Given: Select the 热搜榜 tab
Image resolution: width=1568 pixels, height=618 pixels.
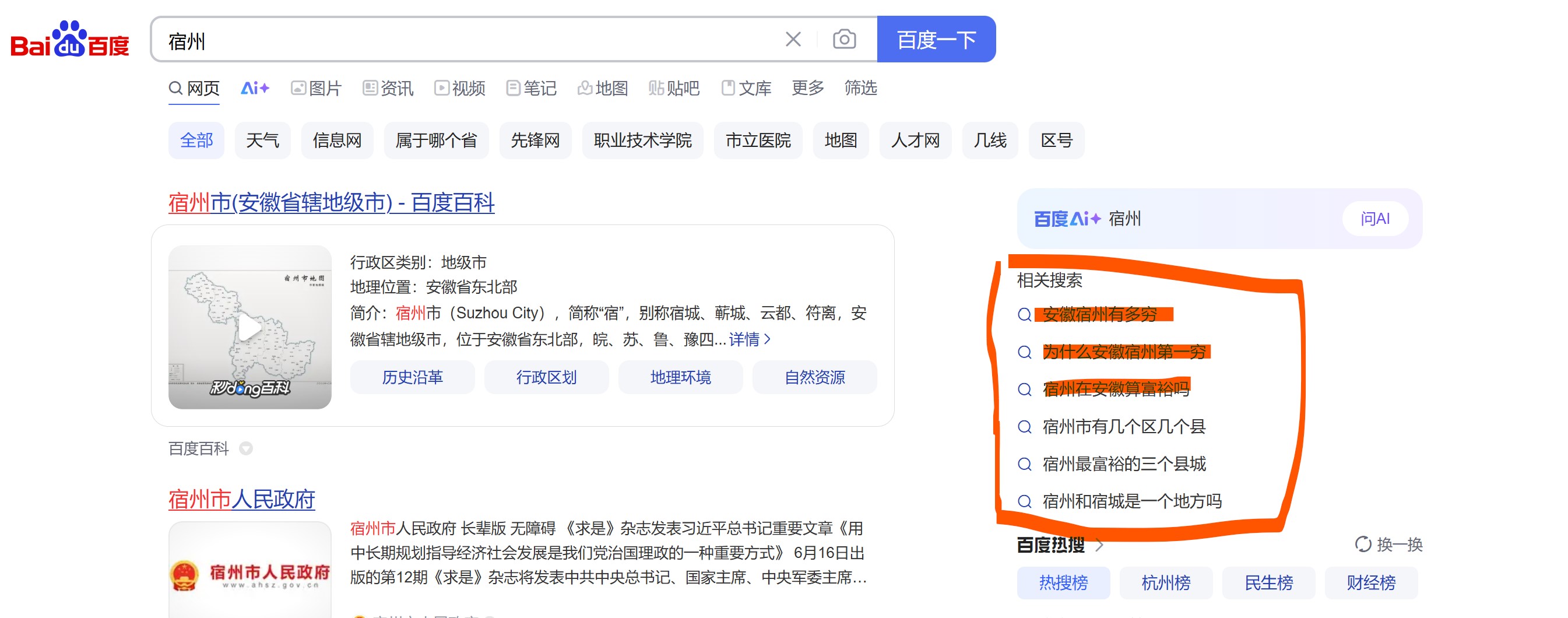Looking at the screenshot, I should pyautogui.click(x=1063, y=582).
